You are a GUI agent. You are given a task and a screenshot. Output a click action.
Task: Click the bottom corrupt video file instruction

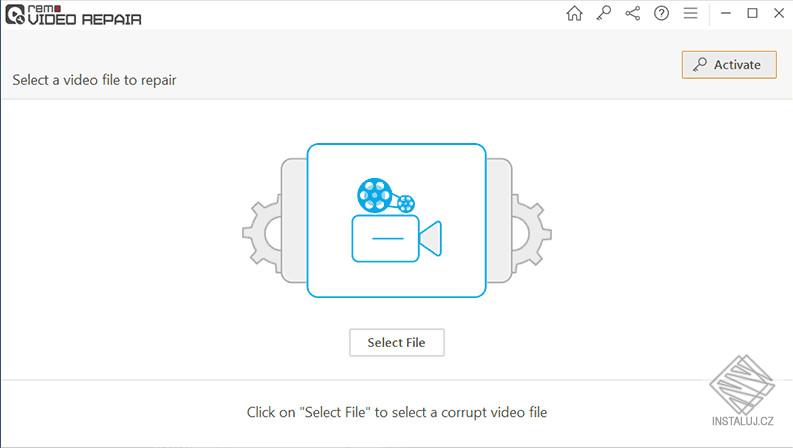coord(397,412)
